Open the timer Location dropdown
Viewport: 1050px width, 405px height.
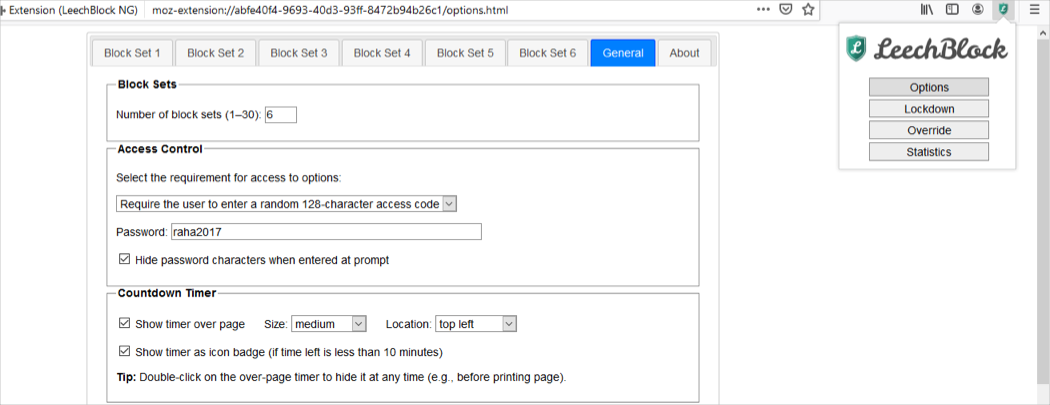point(476,324)
